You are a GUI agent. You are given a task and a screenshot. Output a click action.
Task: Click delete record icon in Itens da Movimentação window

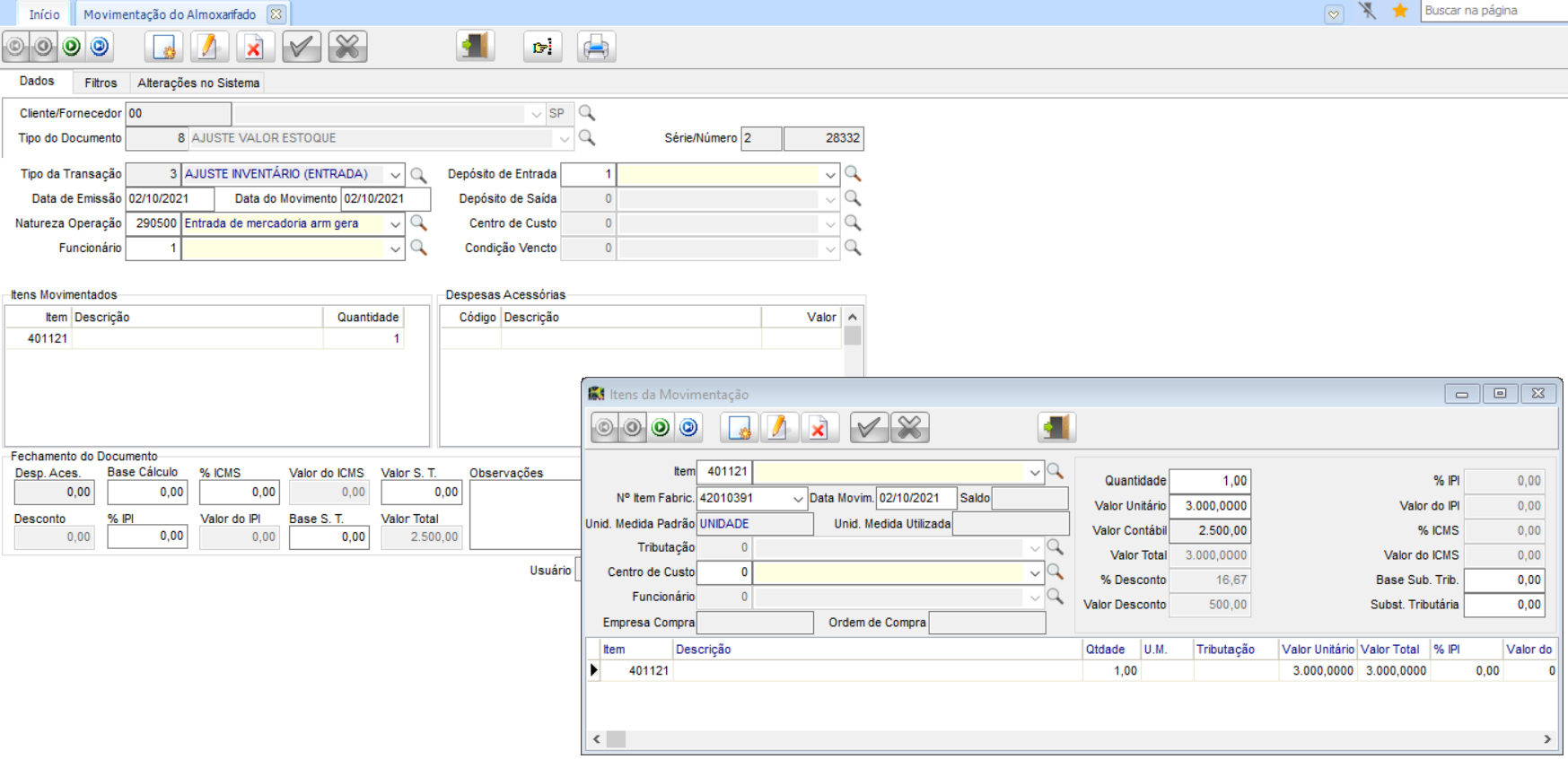click(x=819, y=428)
